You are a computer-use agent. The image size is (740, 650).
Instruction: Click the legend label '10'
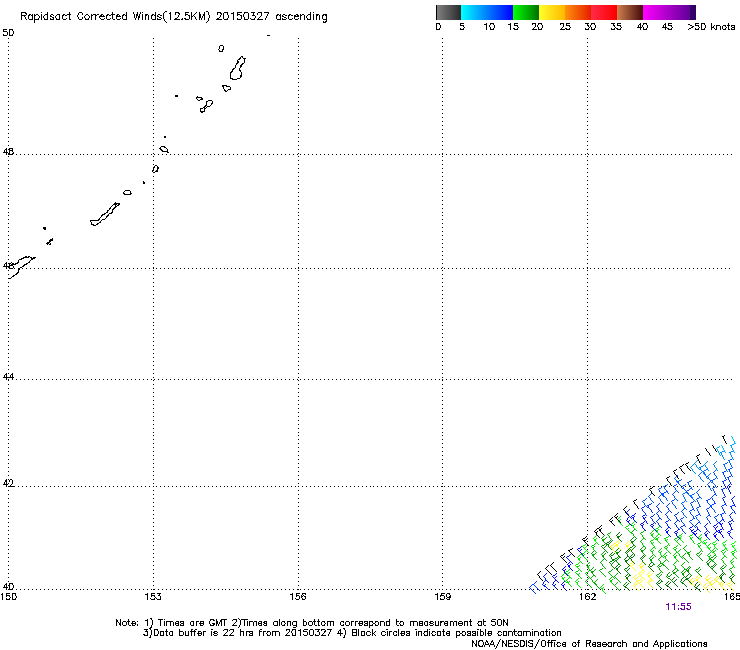pos(489,27)
